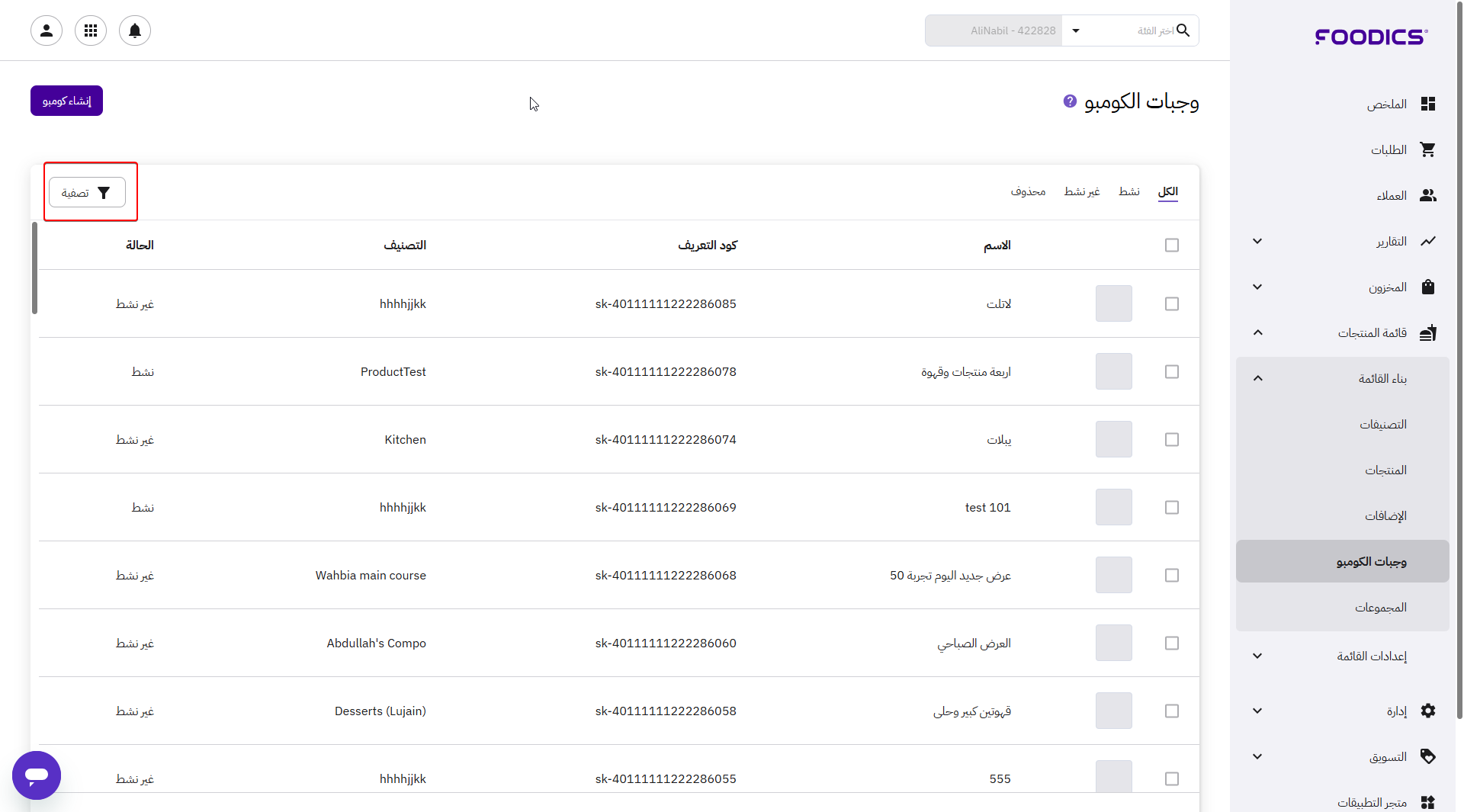Open the notifications bell icon

135,30
